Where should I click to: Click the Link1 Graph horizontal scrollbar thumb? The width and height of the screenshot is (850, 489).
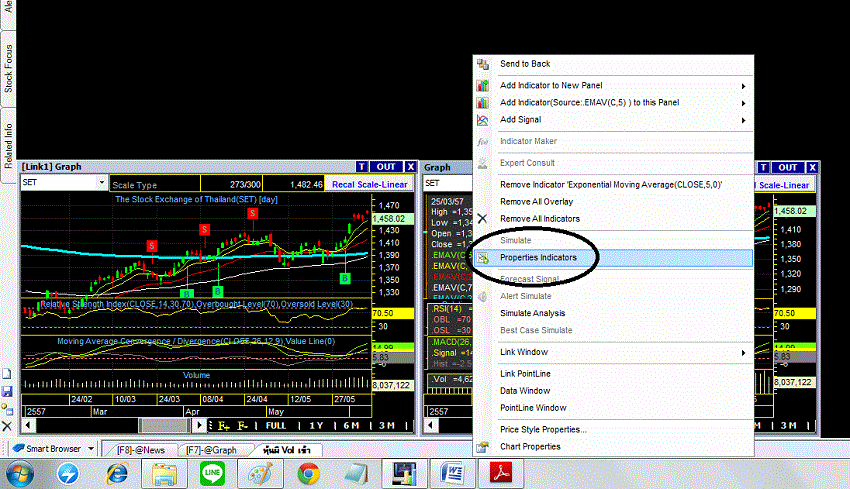tap(163, 426)
